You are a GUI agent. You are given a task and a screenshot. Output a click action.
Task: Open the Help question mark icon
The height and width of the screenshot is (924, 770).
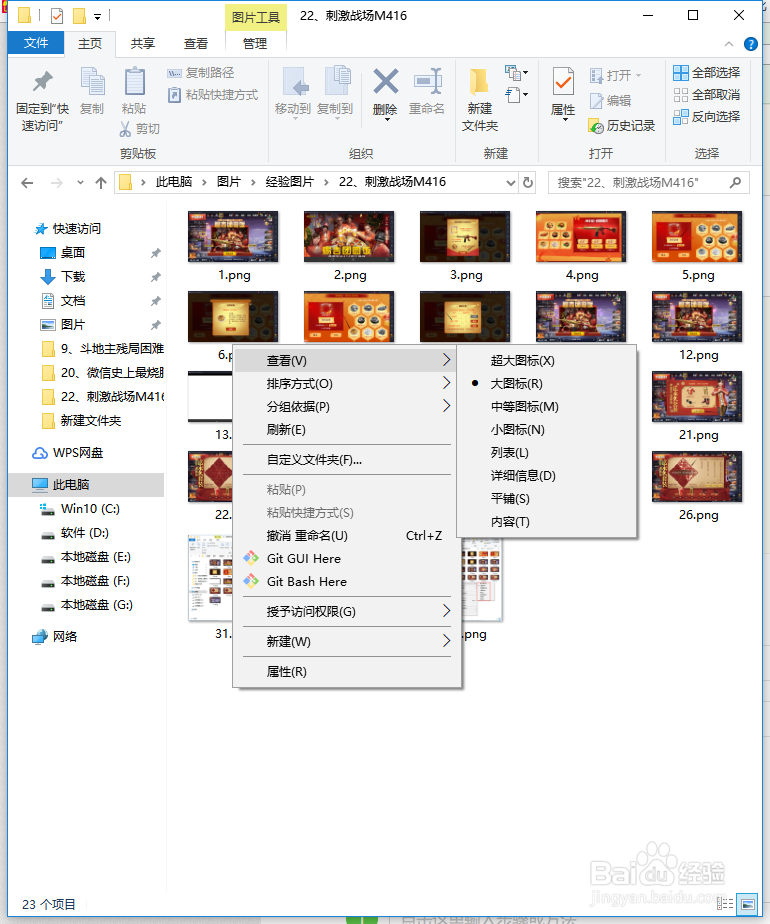tap(751, 44)
